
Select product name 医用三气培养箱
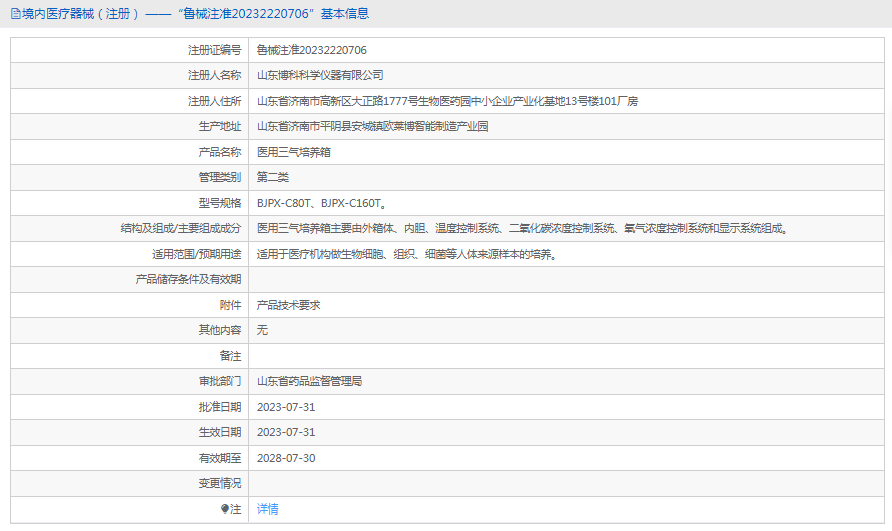pos(294,152)
